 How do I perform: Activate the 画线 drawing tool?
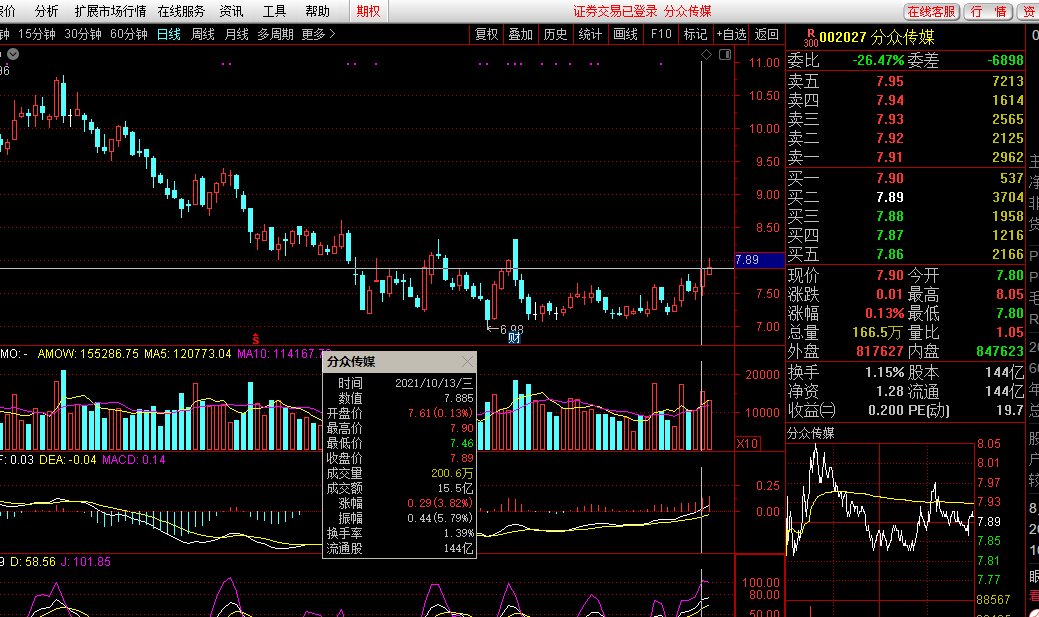click(x=625, y=34)
